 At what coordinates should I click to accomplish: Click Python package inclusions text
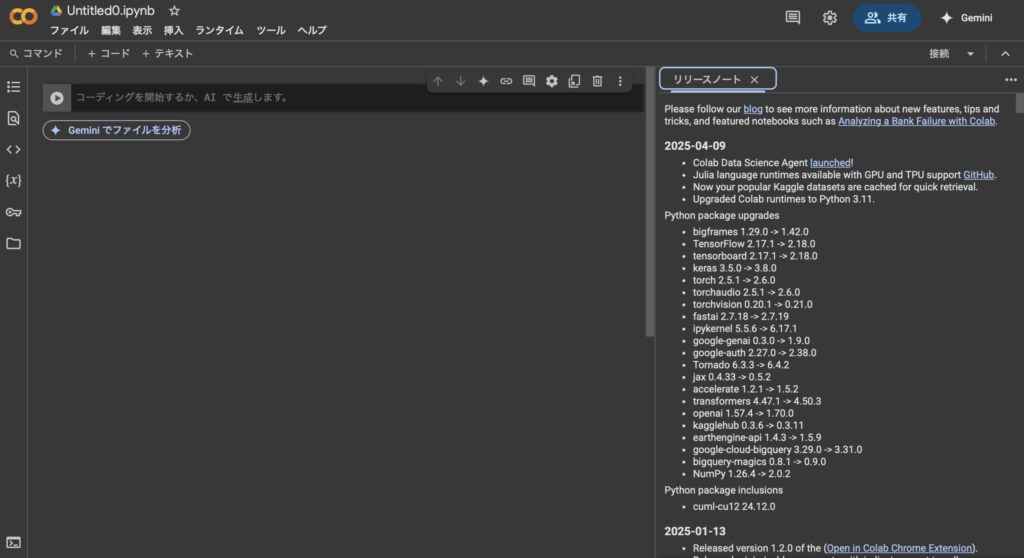724,490
